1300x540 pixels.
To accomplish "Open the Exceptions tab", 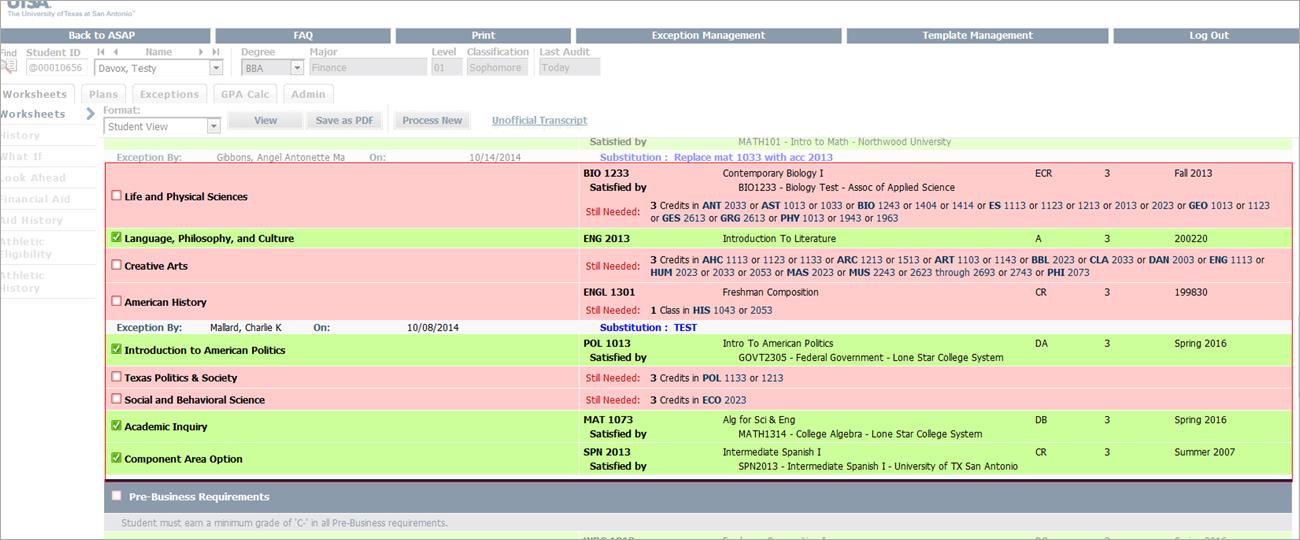I will coord(169,94).
